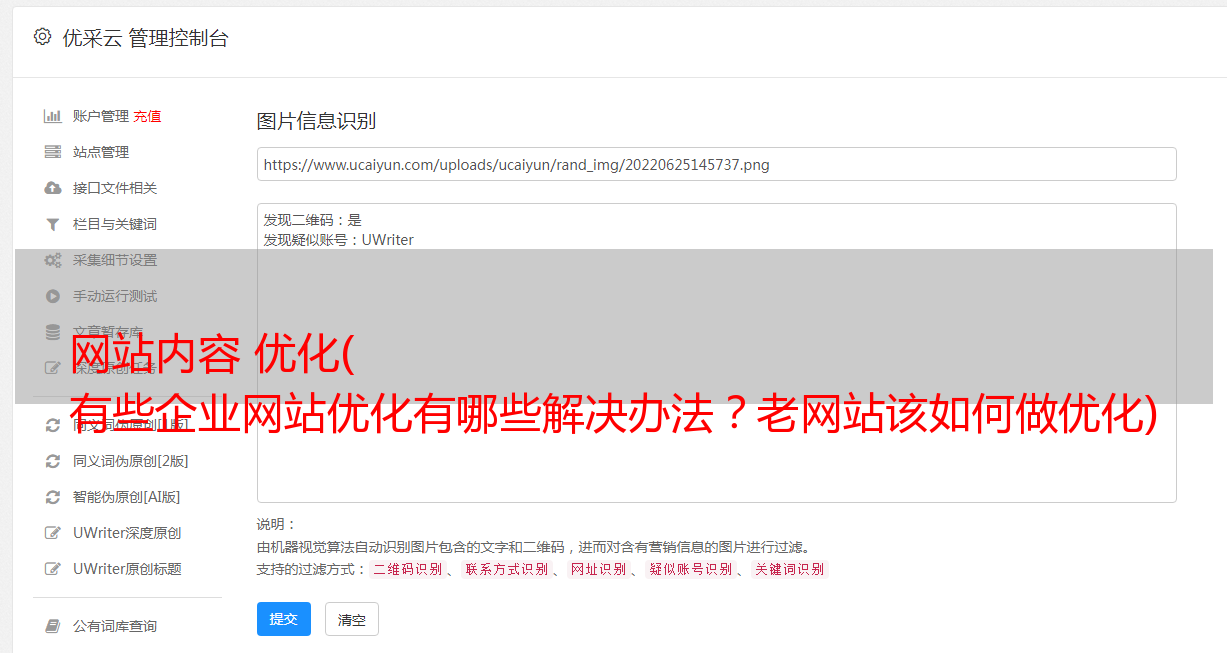This screenshot has height=653, width=1227.
Task: Click the image URL input field
Action: click(716, 164)
